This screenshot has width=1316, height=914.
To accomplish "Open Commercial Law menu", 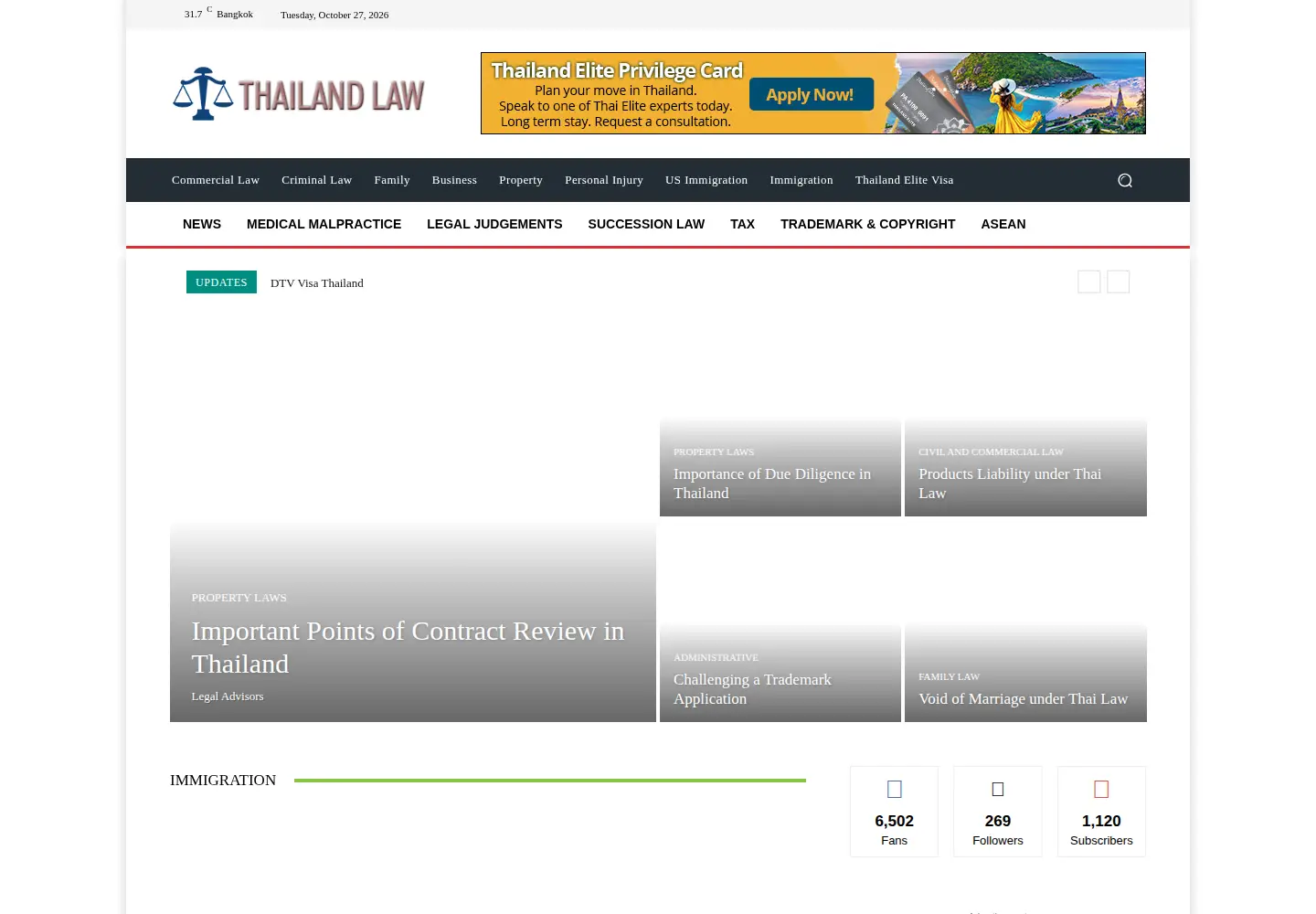I will [x=216, y=180].
